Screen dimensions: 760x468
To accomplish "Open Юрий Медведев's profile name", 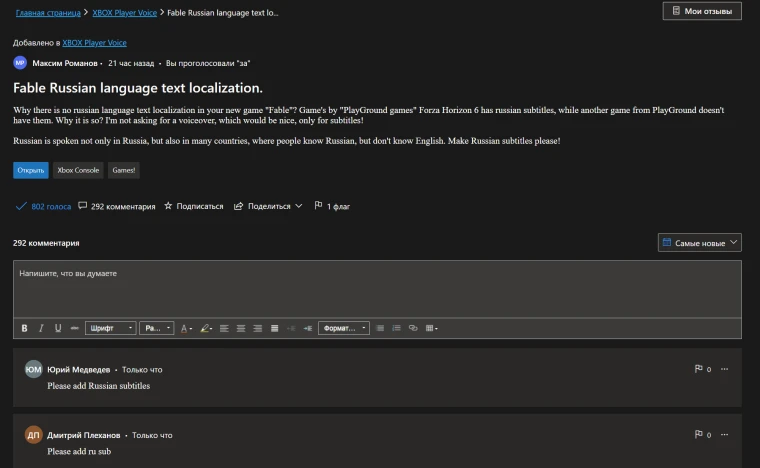I will coord(79,370).
